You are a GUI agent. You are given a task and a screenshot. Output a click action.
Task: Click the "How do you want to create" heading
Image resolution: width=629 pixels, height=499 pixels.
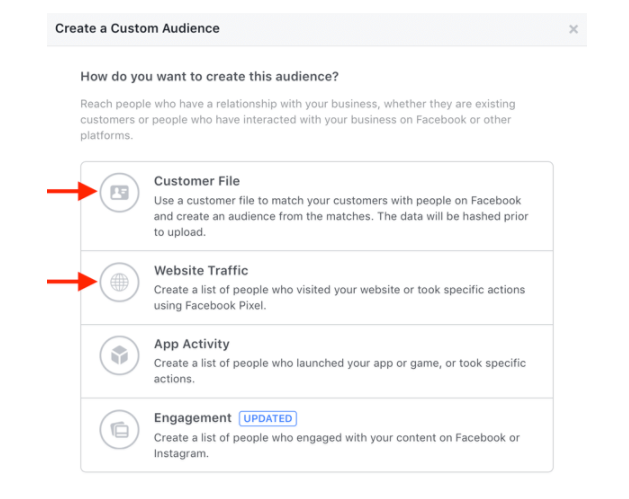pos(210,76)
